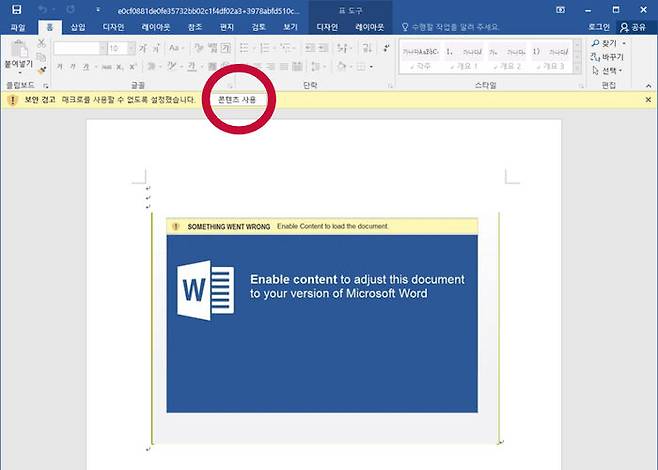
Task: Click the Shrink Font icon
Action: tap(156, 48)
